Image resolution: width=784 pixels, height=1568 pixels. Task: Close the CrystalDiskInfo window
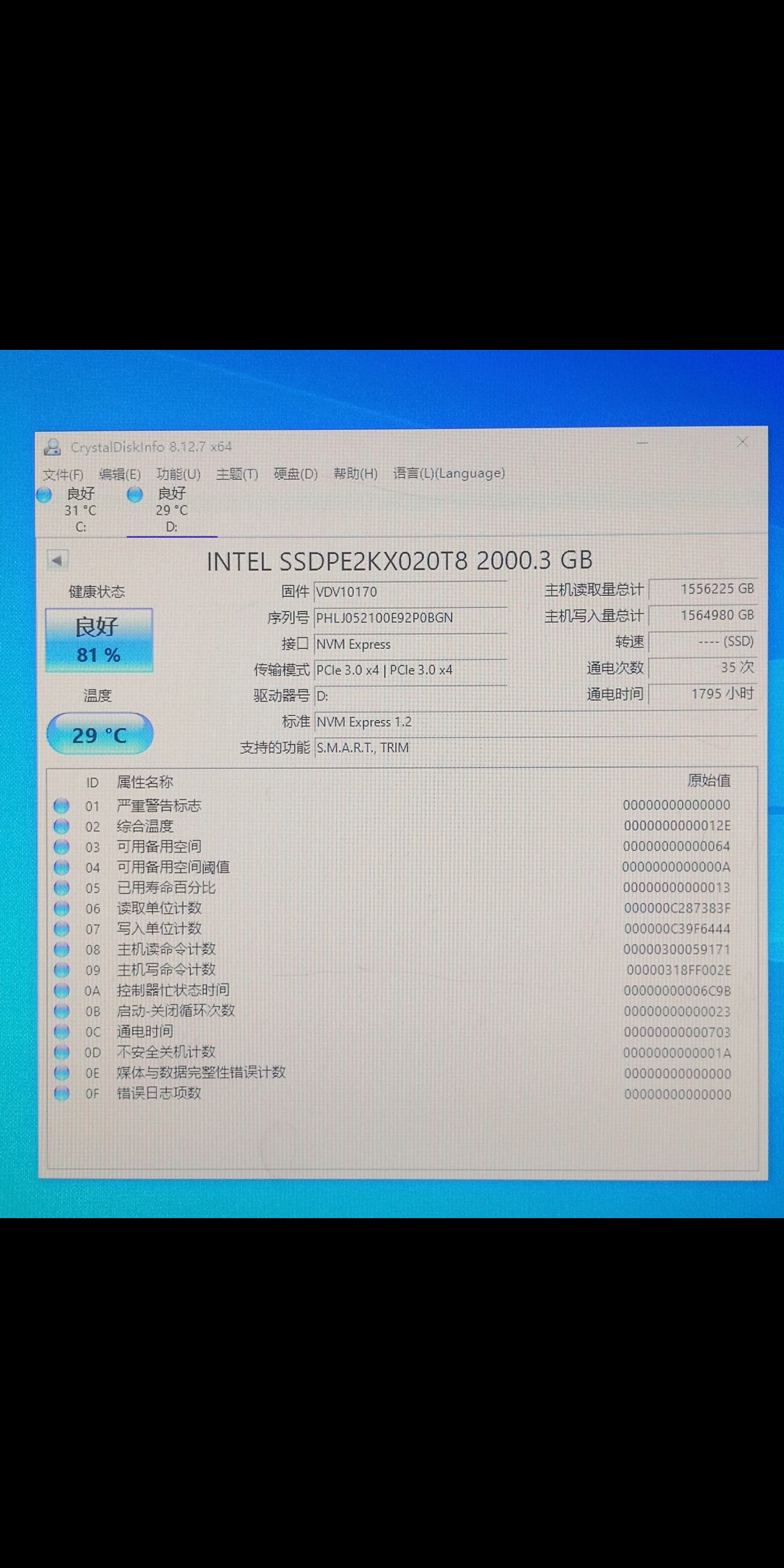coord(743,441)
